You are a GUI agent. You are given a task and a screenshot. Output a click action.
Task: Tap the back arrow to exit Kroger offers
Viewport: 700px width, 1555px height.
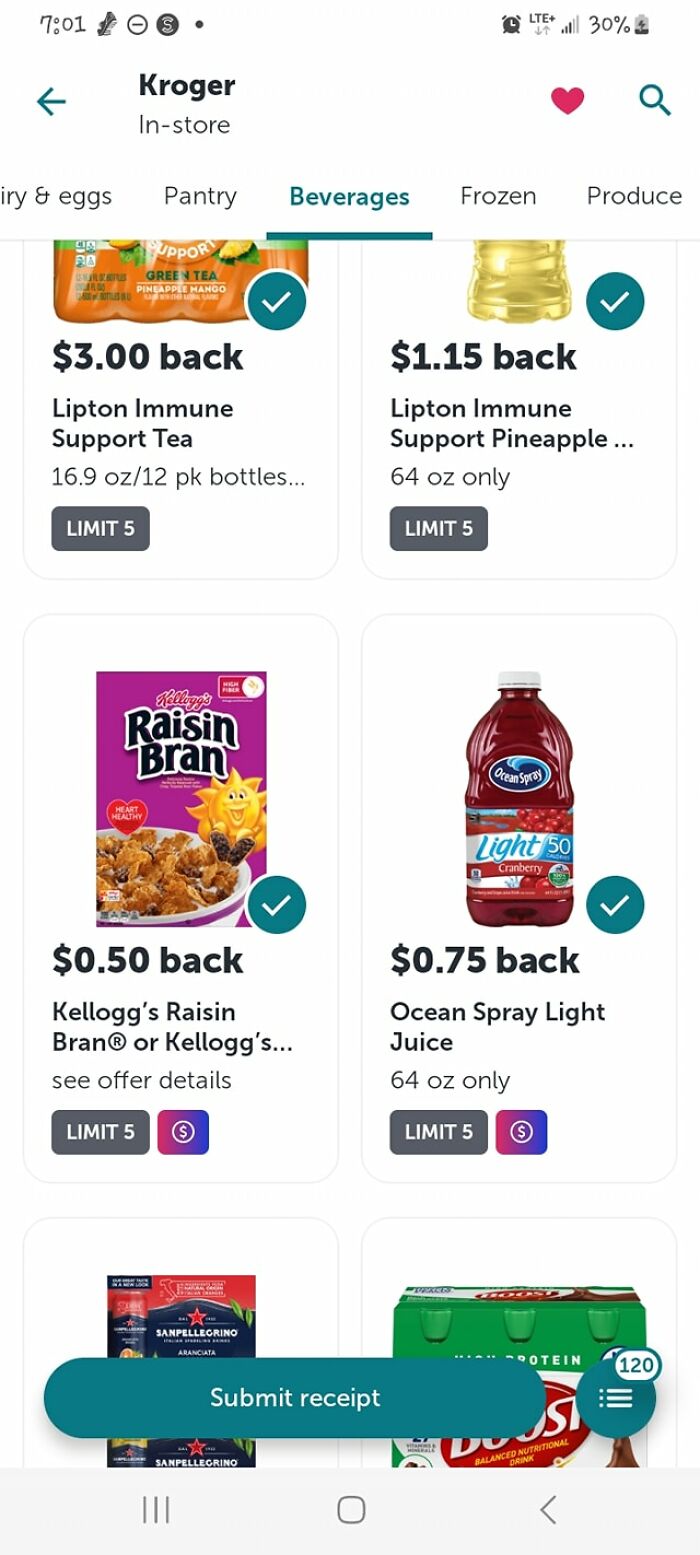point(50,100)
